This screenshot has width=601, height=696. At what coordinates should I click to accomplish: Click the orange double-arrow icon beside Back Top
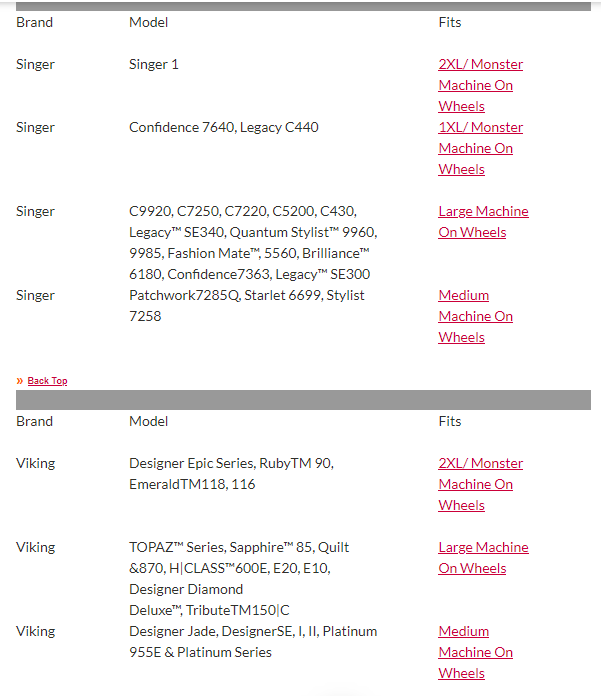(x=20, y=381)
